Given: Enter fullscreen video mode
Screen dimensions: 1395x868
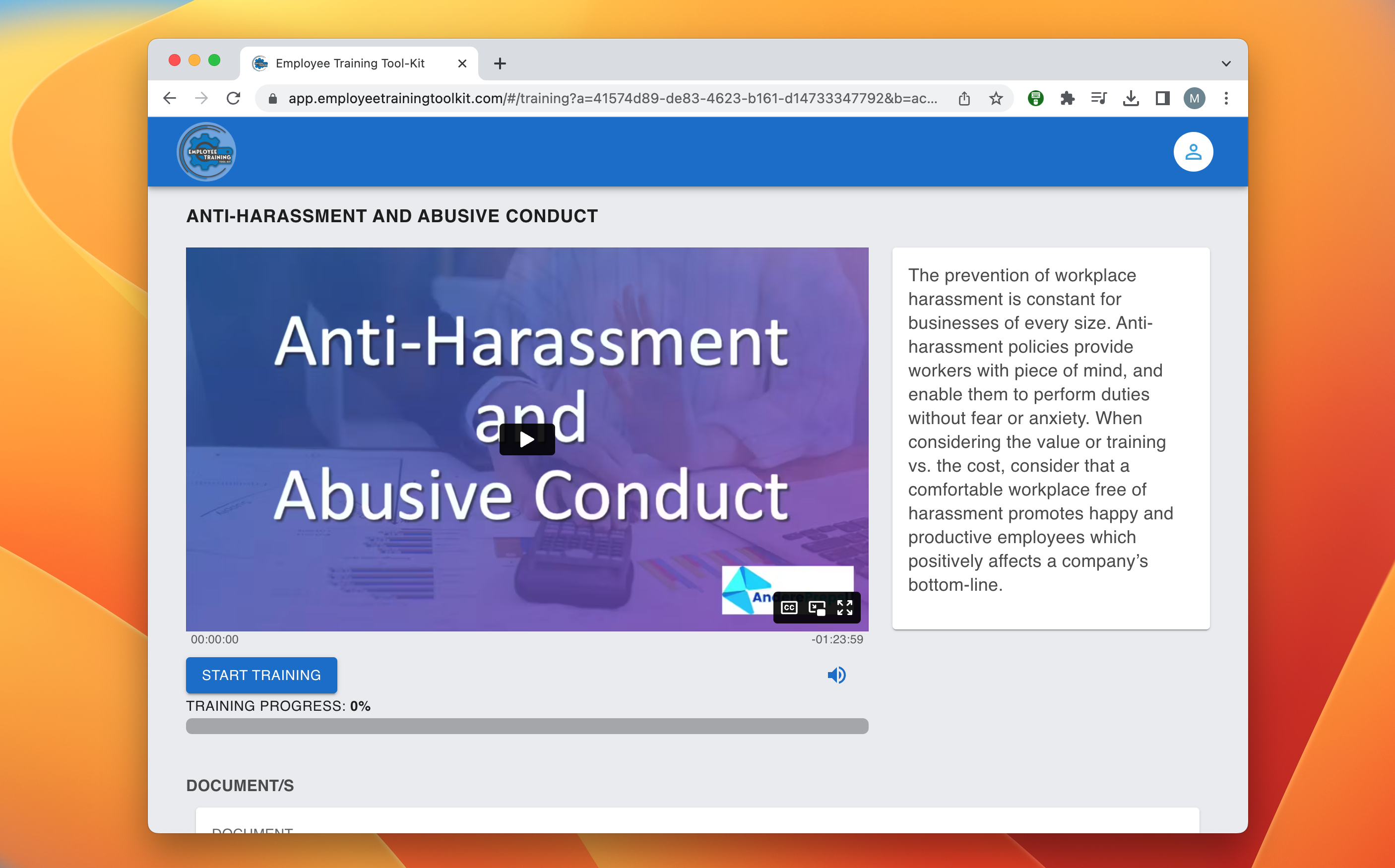Looking at the screenshot, I should (x=844, y=608).
